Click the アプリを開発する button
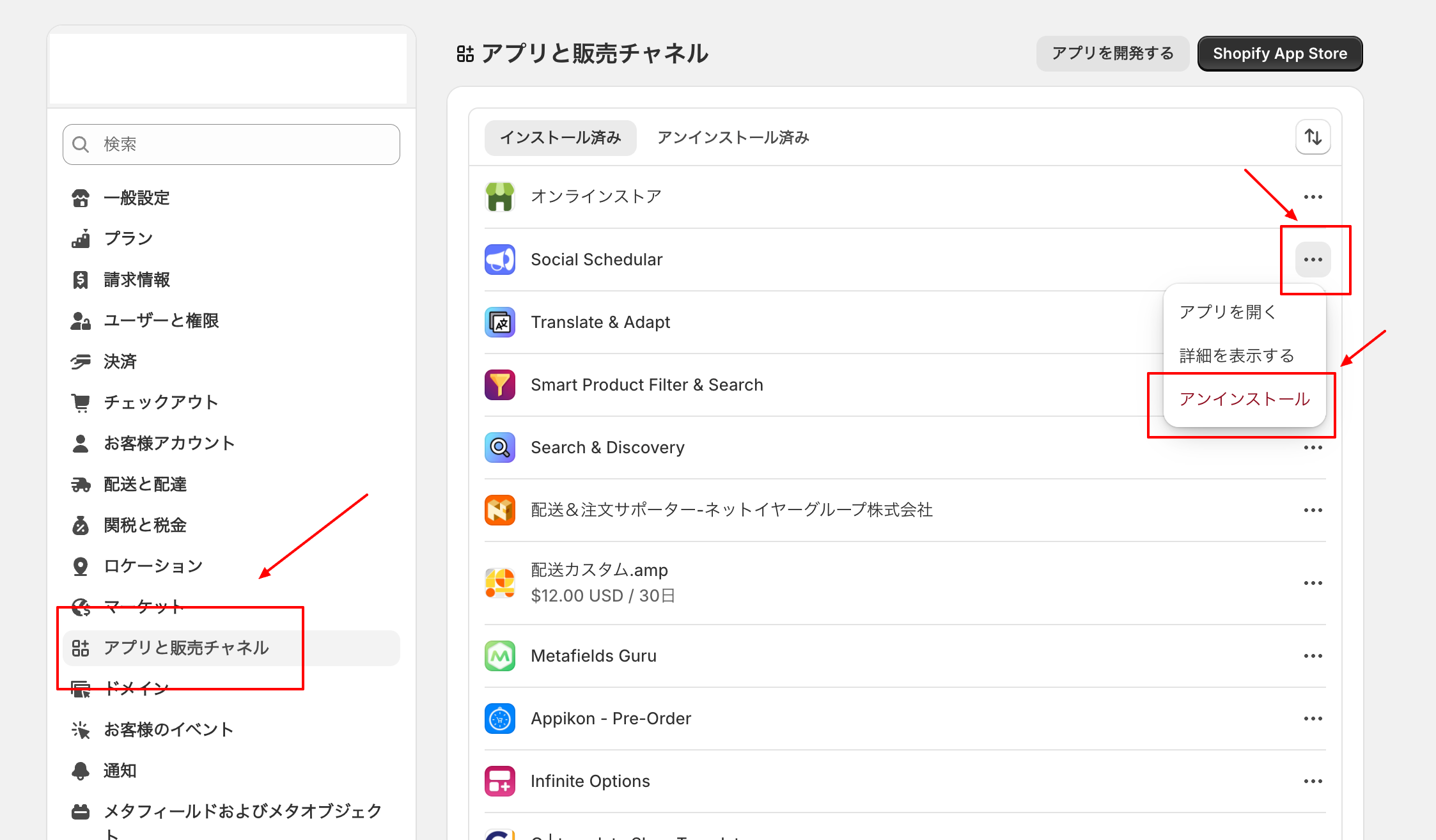The width and height of the screenshot is (1436, 840). click(x=1112, y=54)
